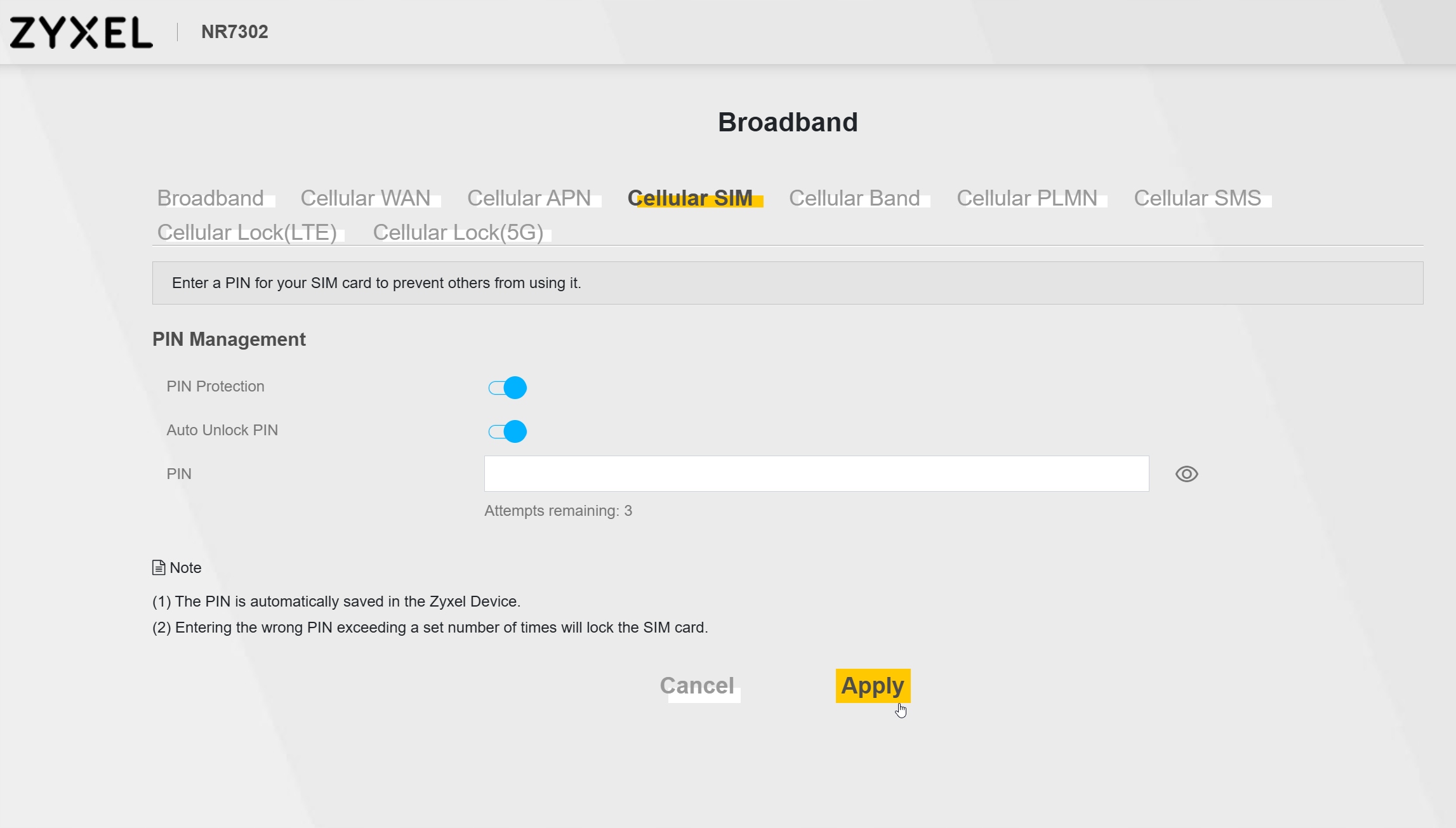Turn off Auto Unlock PIN toggle
1456x828 pixels.
[x=507, y=431]
